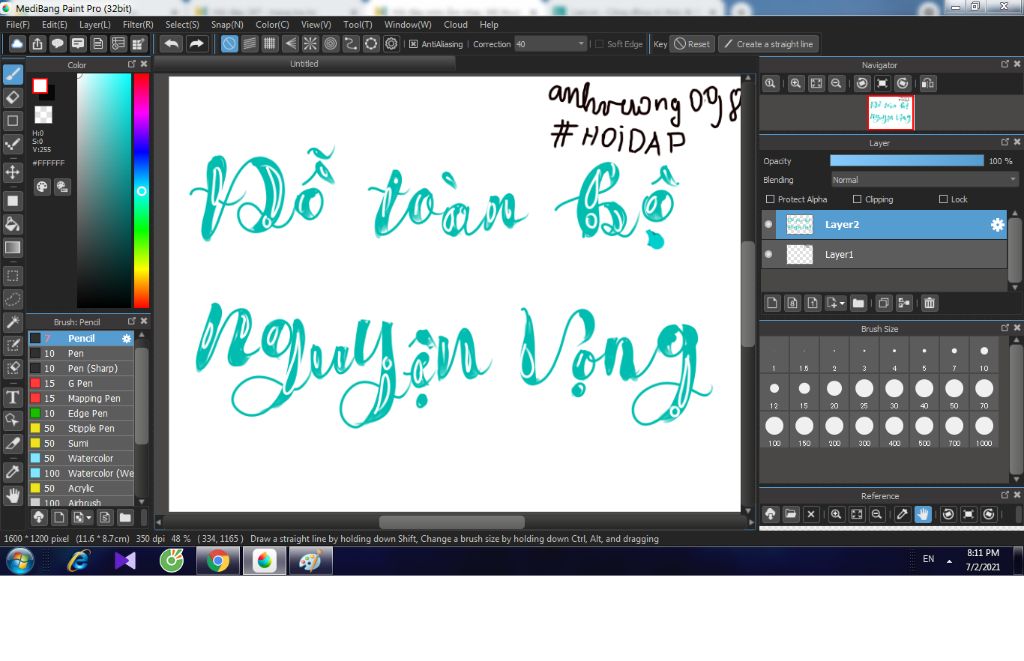
Task: Open Pencil brush settings gear
Action: 127,338
